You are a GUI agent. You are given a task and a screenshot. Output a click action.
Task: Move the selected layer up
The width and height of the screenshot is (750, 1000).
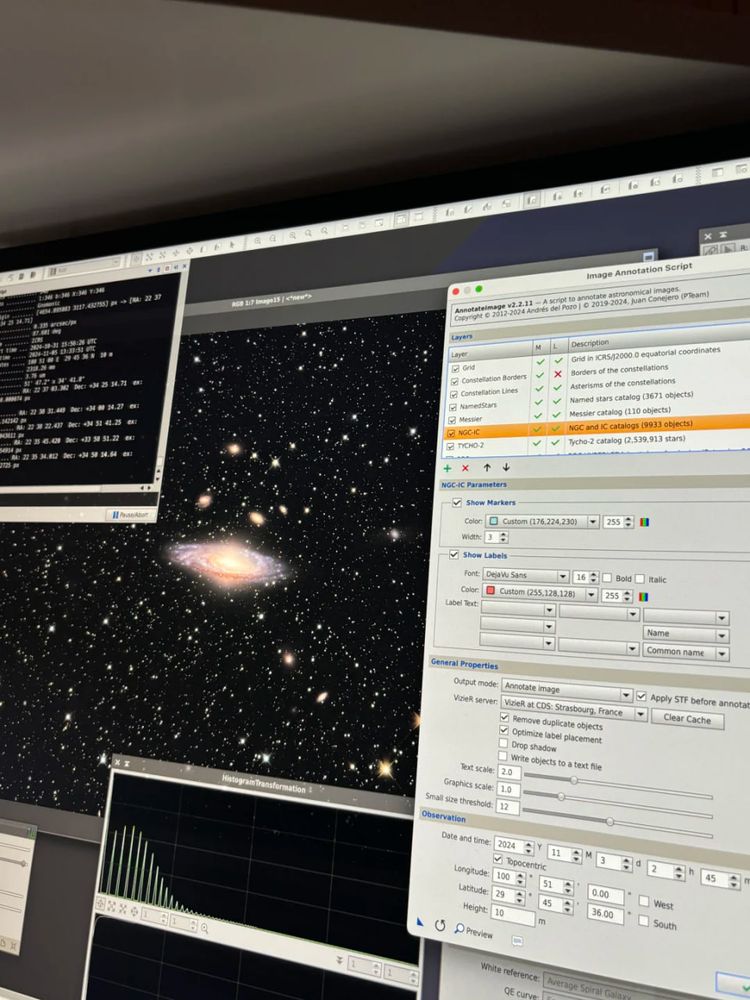coord(487,467)
